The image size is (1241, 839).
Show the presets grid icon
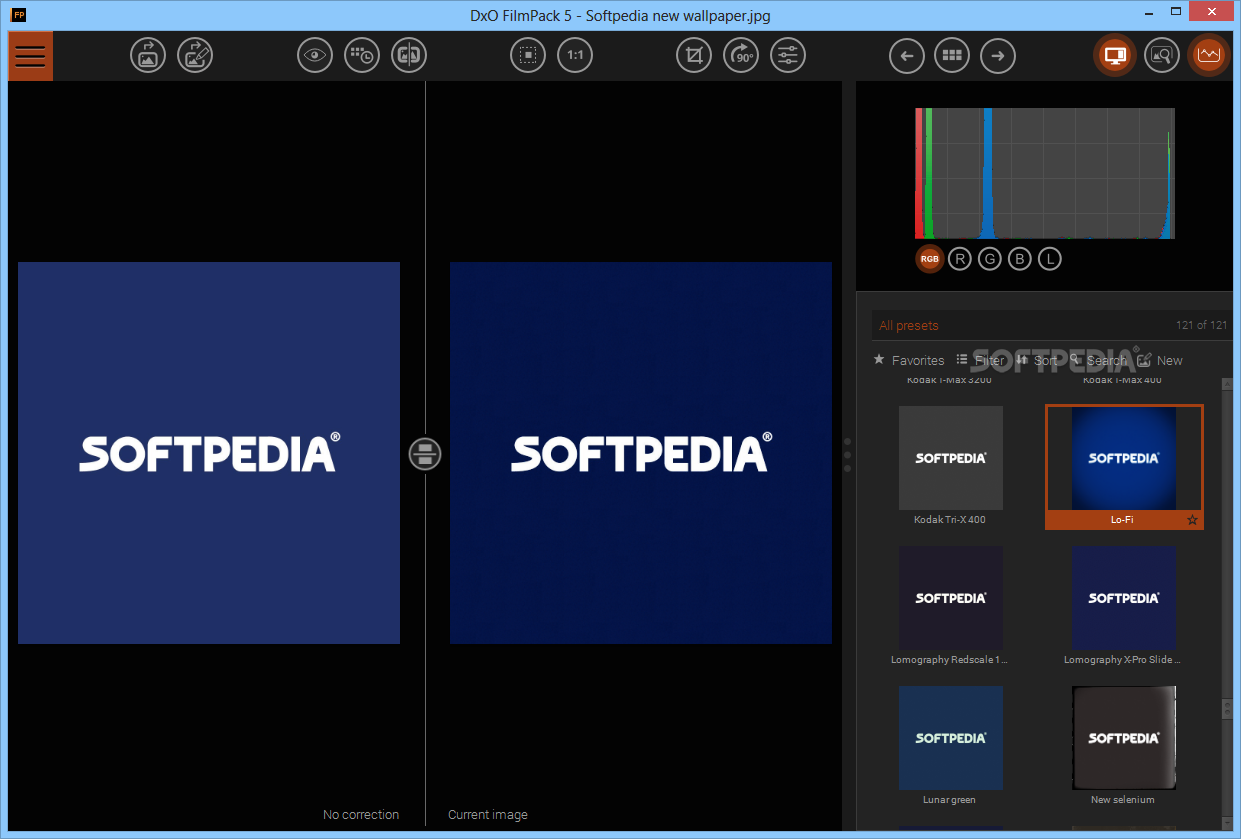point(952,55)
